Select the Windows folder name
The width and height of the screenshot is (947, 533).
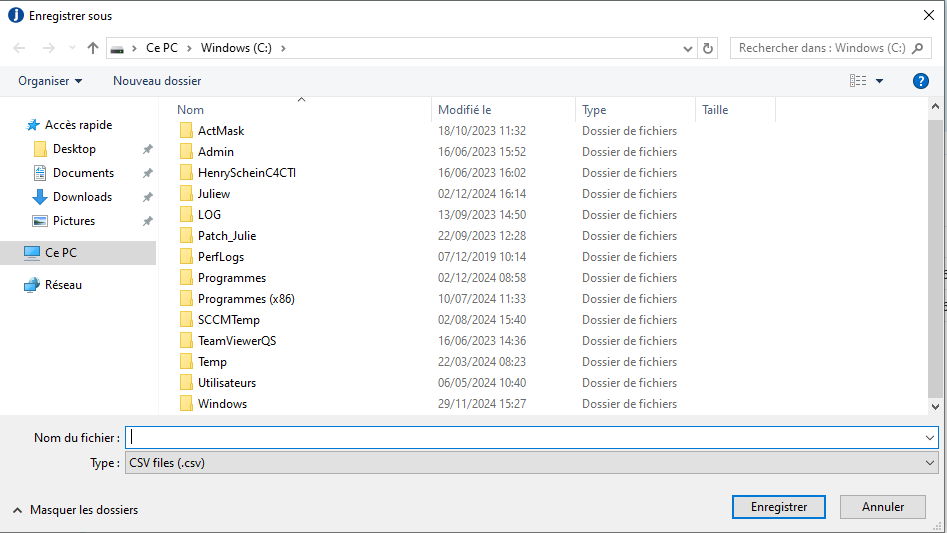click(x=222, y=404)
